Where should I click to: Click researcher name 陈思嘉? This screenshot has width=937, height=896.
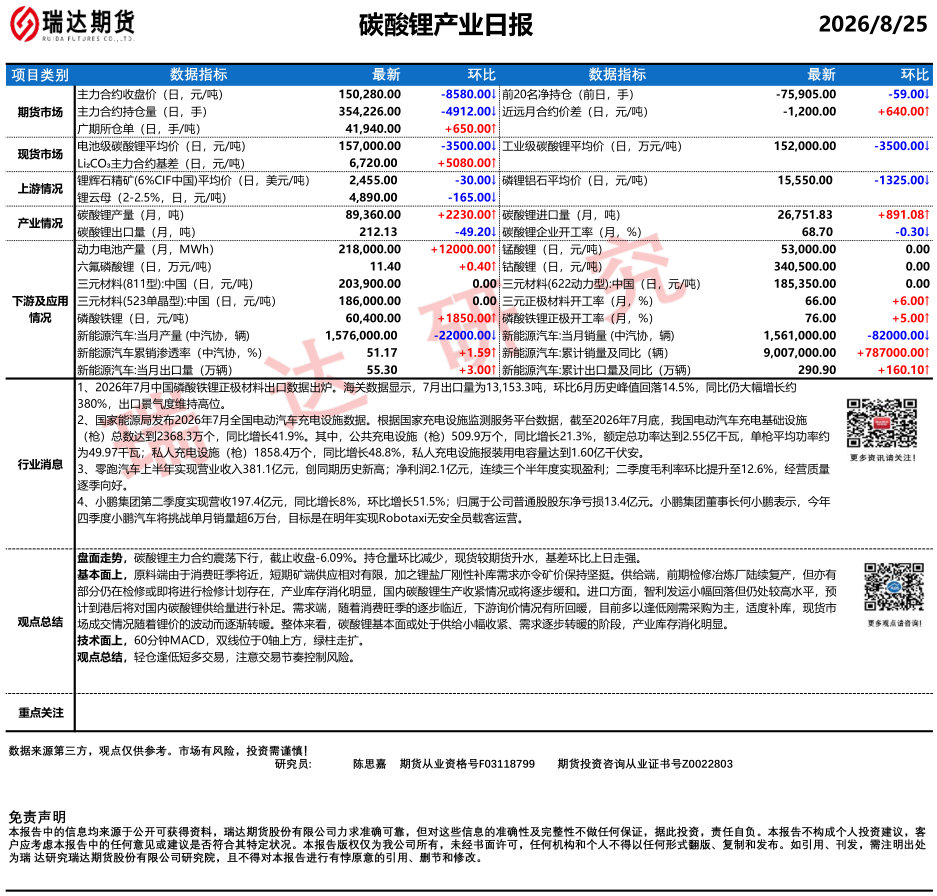point(369,764)
